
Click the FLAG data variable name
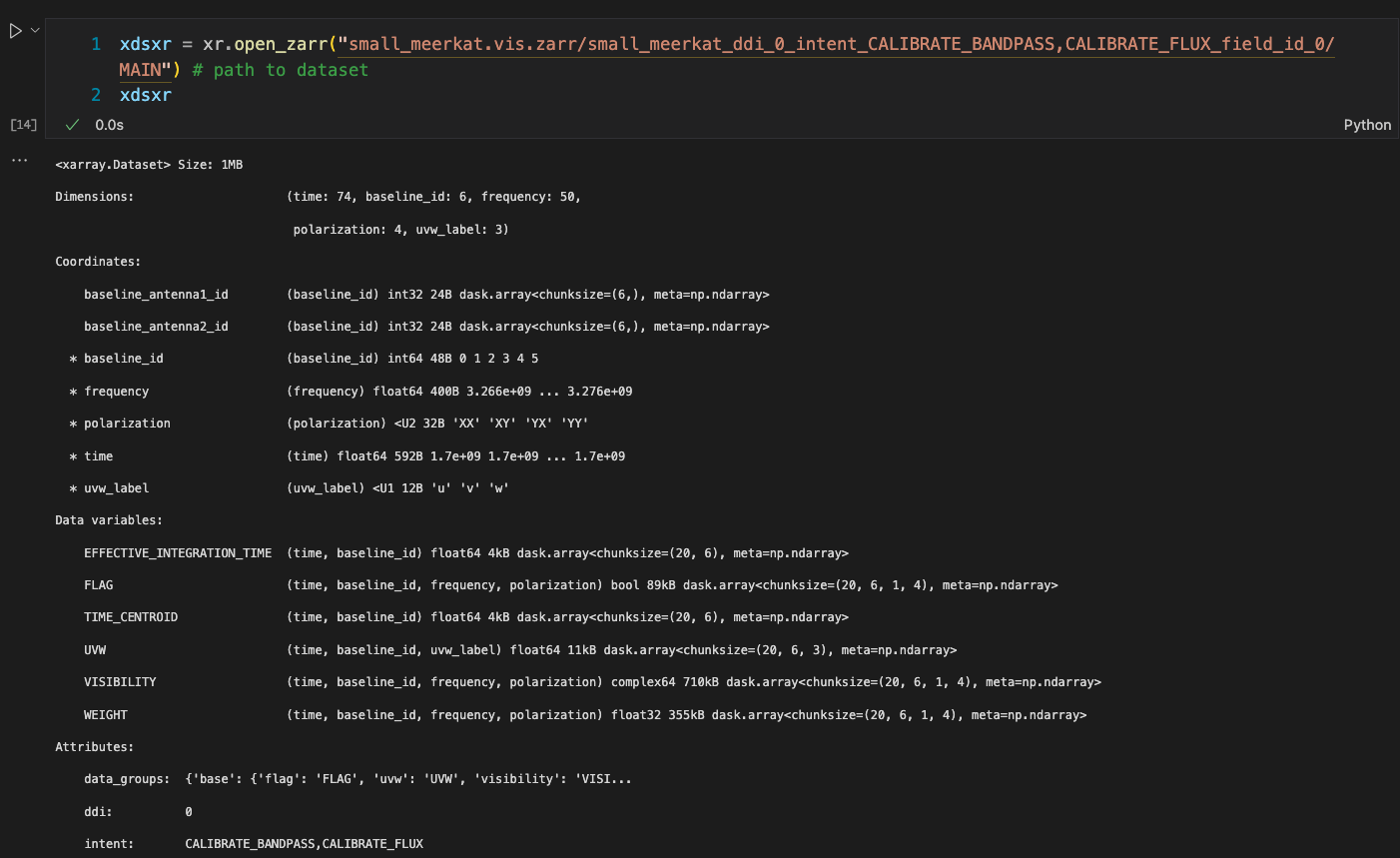click(99, 585)
